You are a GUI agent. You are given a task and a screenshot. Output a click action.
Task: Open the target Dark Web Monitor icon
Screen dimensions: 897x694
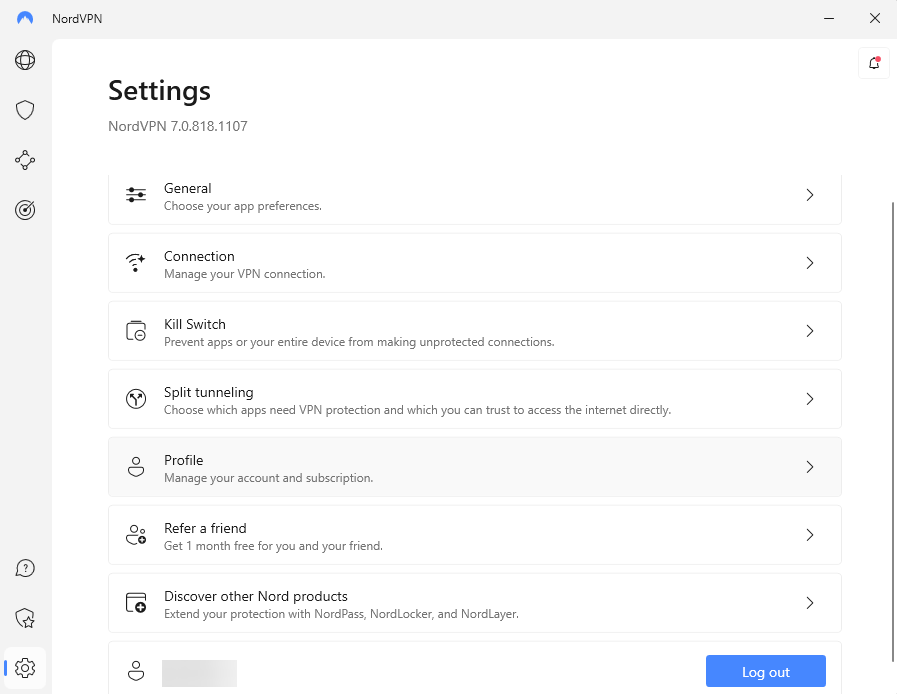pos(25,210)
